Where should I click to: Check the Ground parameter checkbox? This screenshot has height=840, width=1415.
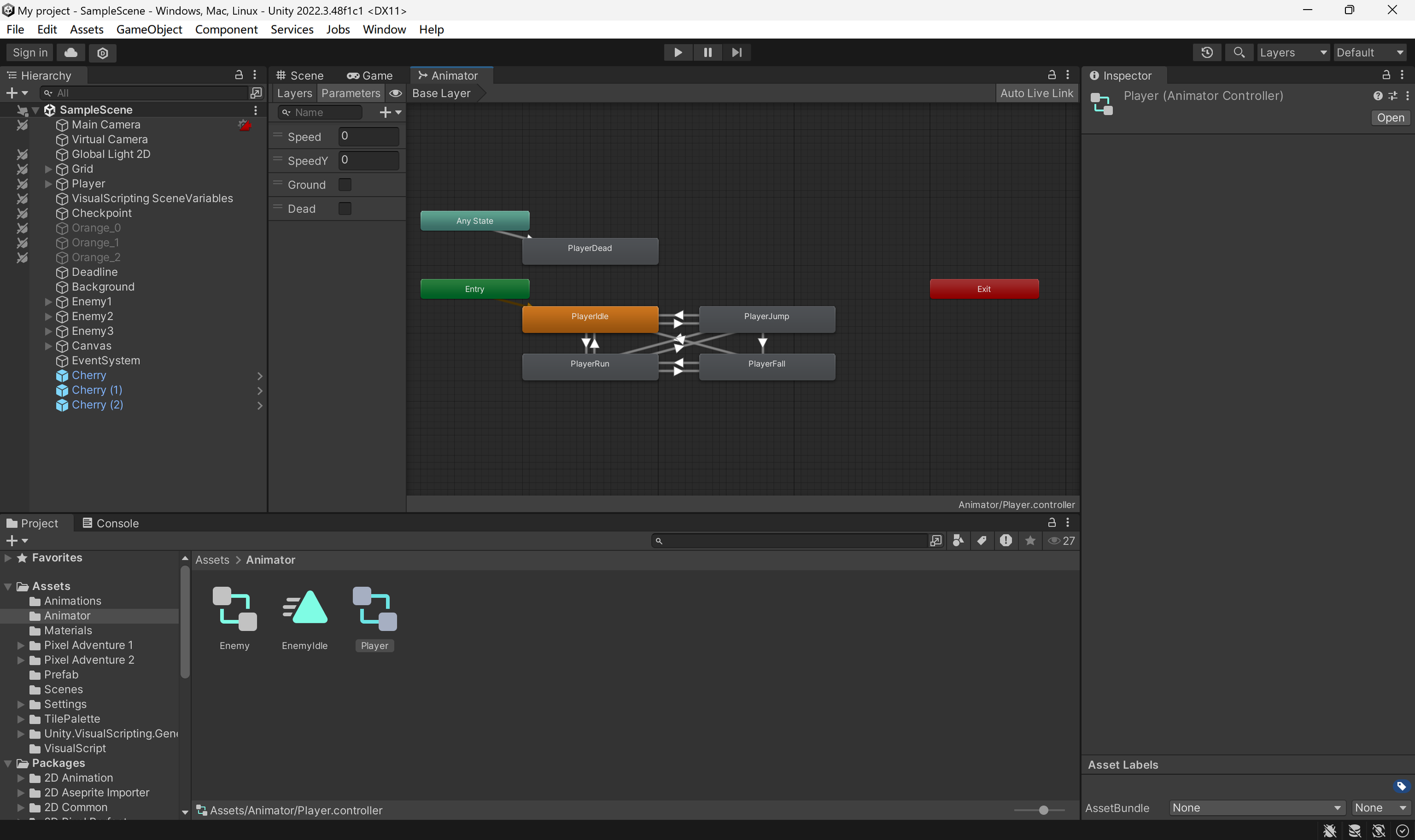345,185
